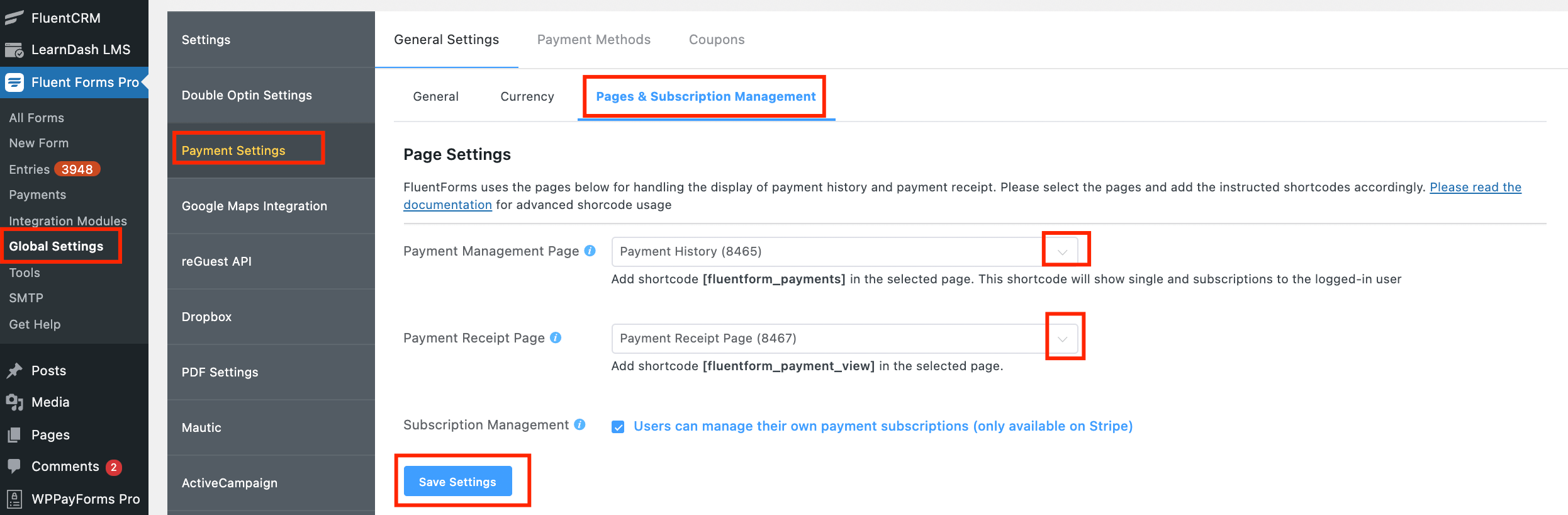The height and width of the screenshot is (515, 1568).
Task: Open the FluentCRM menu label
Action: [x=66, y=18]
